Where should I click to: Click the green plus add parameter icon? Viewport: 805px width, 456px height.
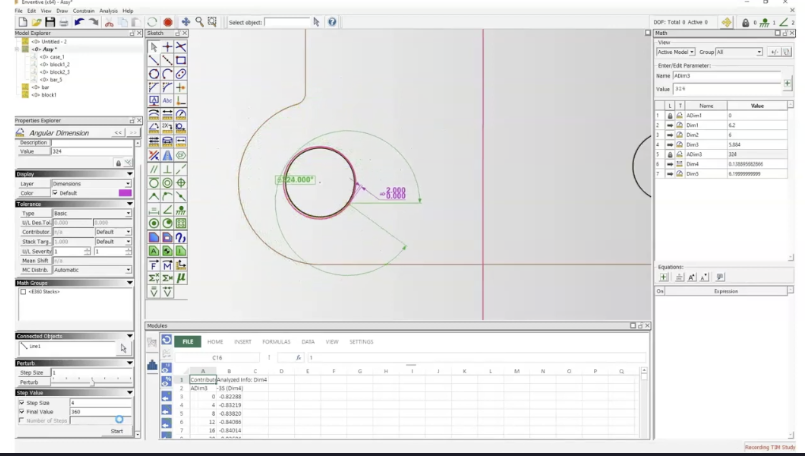(x=788, y=82)
